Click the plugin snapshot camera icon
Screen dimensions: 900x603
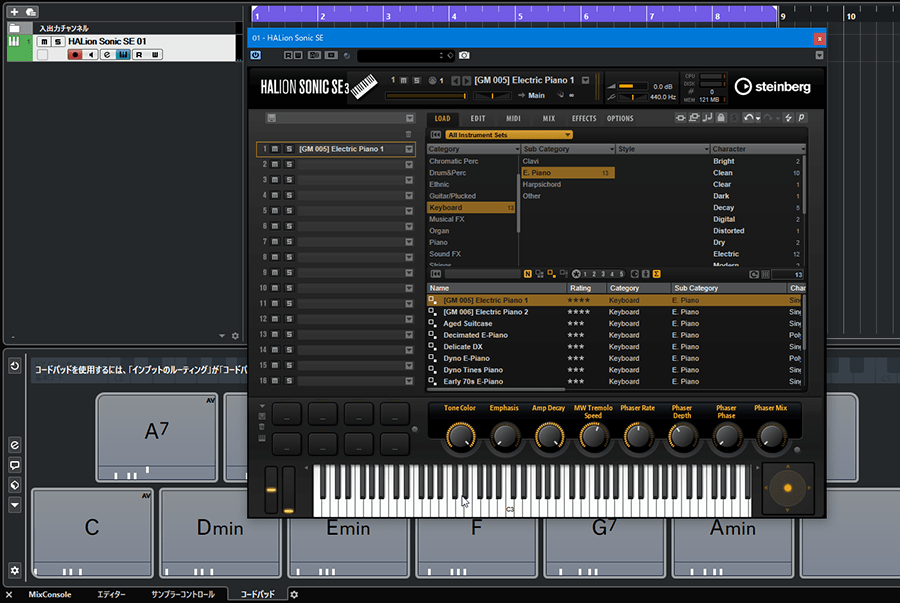click(x=464, y=55)
